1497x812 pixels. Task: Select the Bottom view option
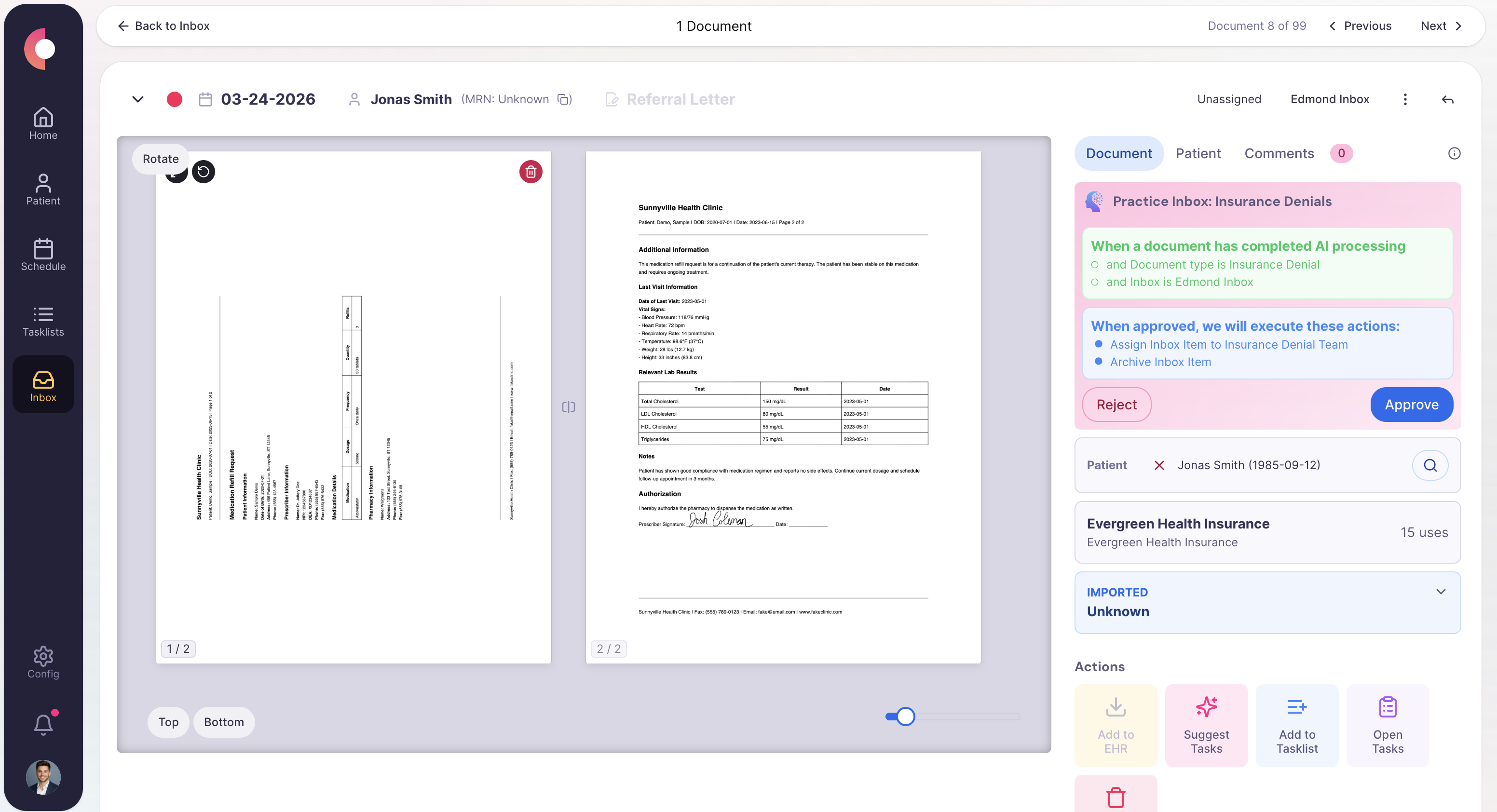223,722
